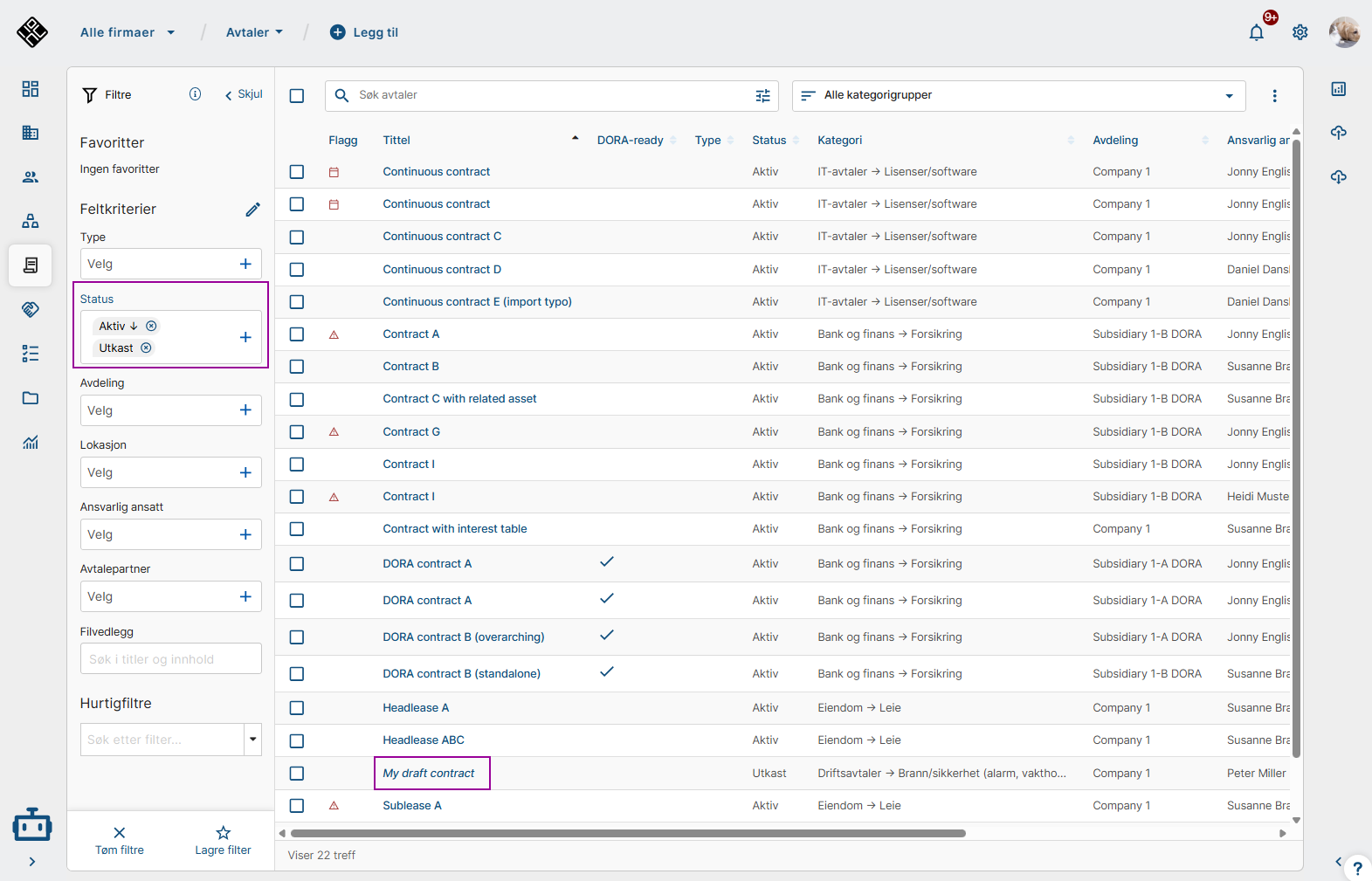Viewport: 1372px width, 881px height.
Task: Open the chatbot robot icon
Action: (x=32, y=823)
